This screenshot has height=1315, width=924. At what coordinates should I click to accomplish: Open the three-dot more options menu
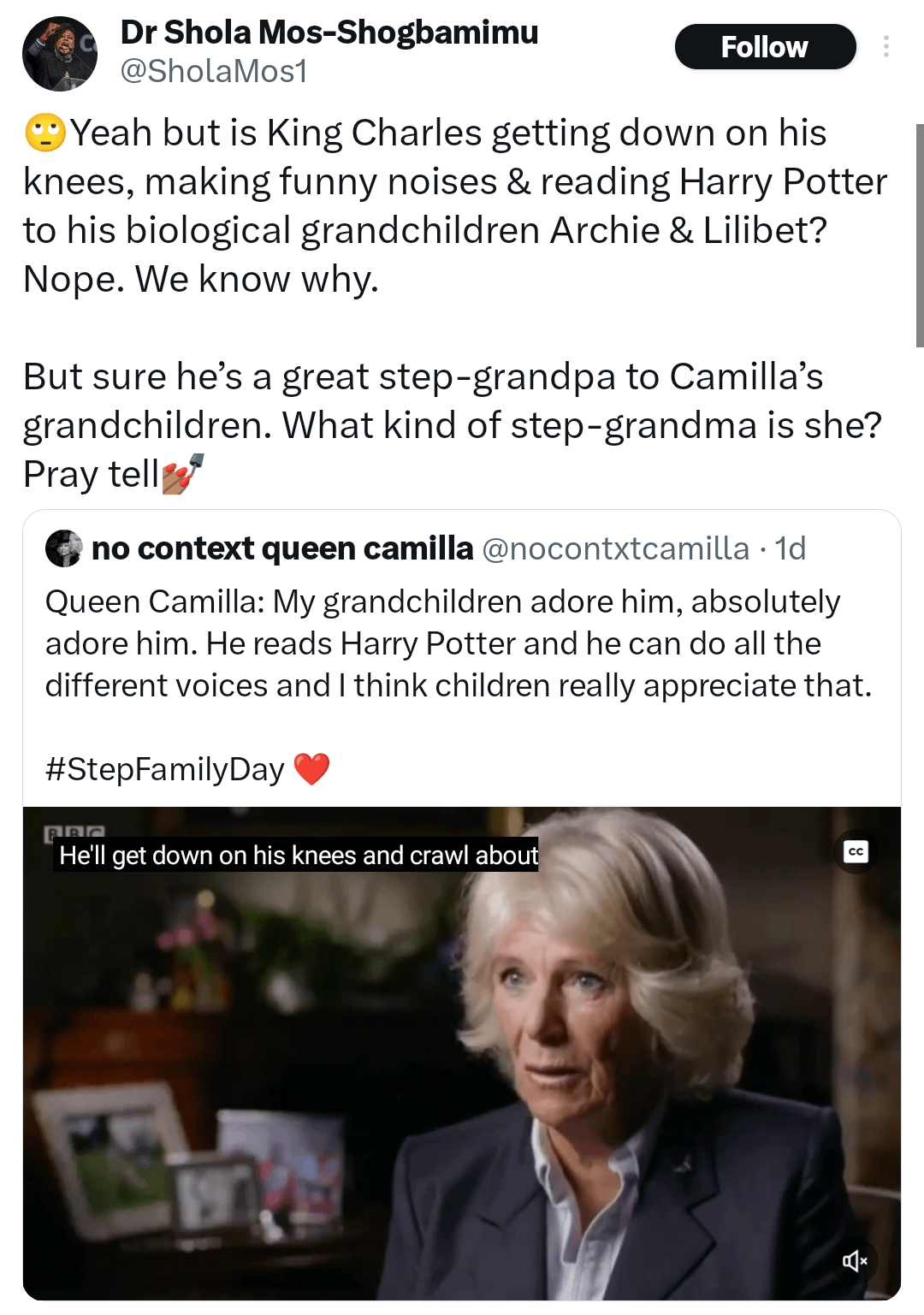[885, 46]
